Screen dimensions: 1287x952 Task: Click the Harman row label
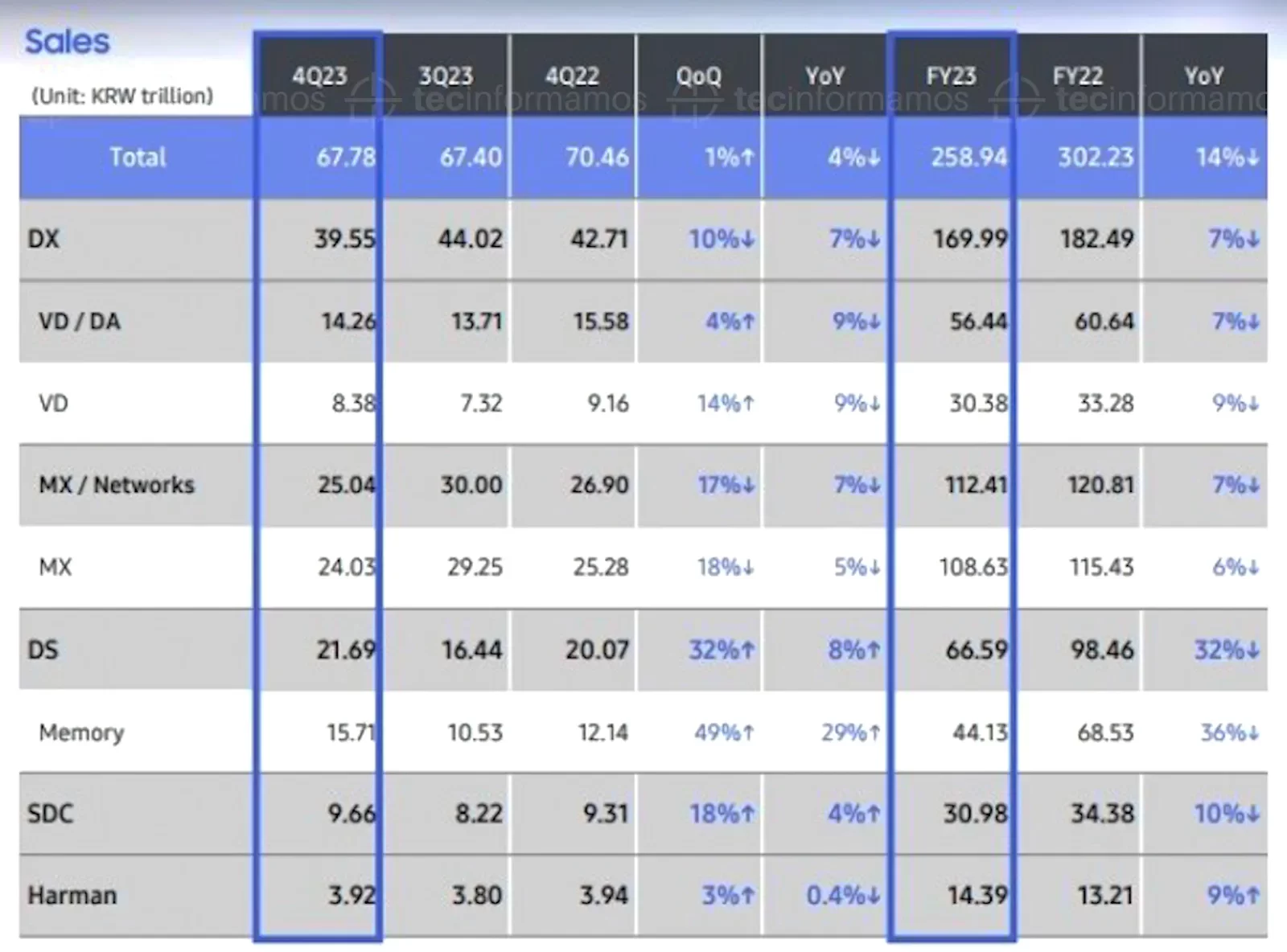click(x=72, y=895)
